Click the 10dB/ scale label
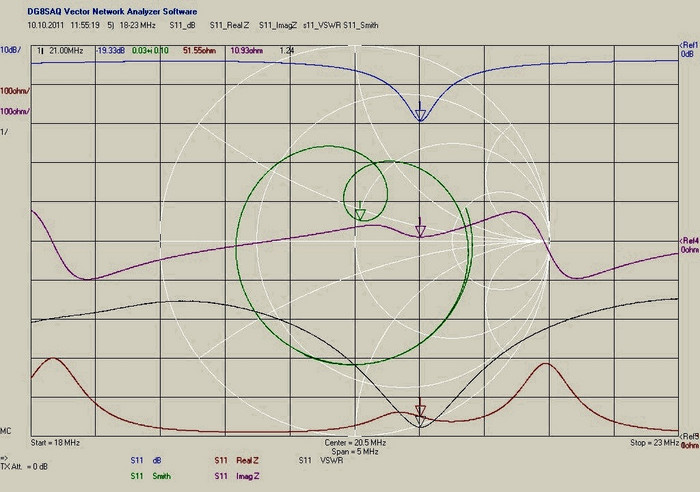 10,50
